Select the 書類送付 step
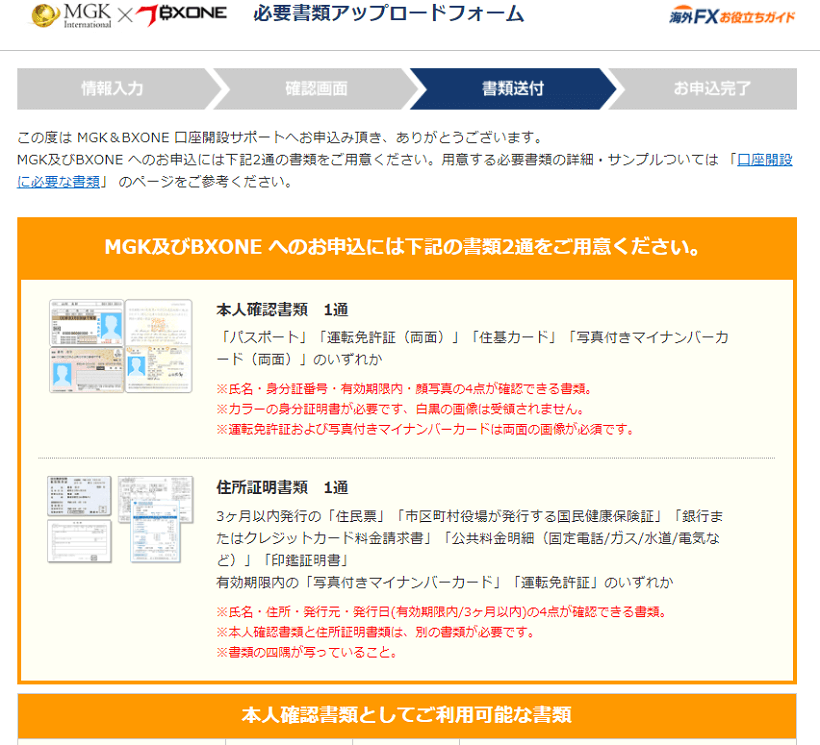Screen dimensions: 820x745 513,88
